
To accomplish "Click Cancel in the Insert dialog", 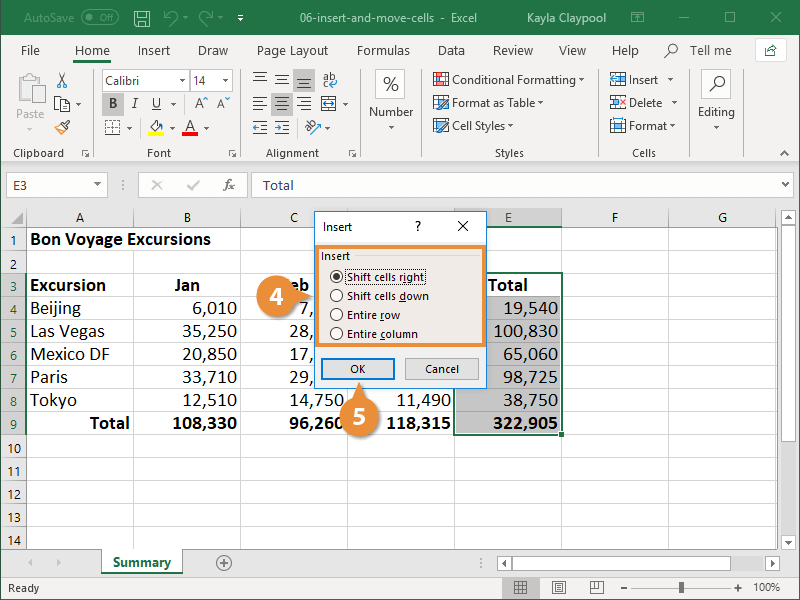I will coord(441,369).
